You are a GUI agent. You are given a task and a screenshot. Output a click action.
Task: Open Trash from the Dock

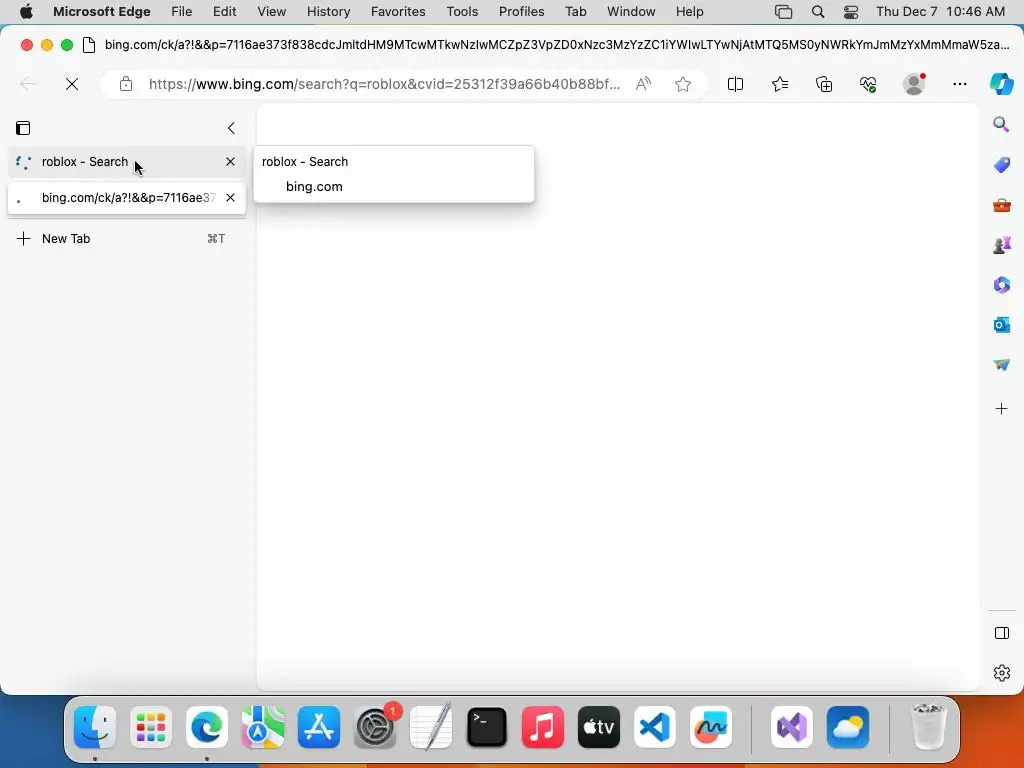pyautogui.click(x=928, y=727)
